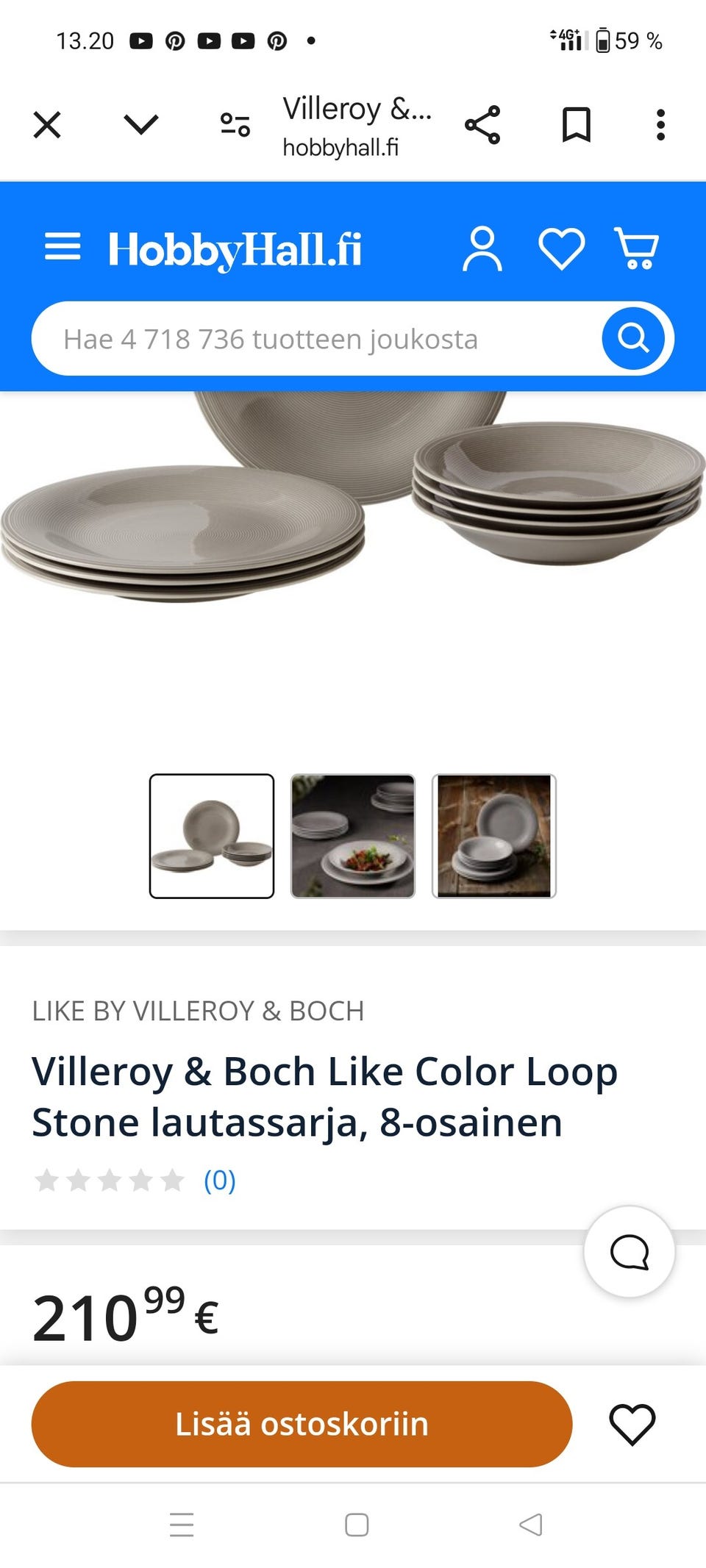Open site settings icon beside URL
The width and height of the screenshot is (706, 1568).
[235, 125]
